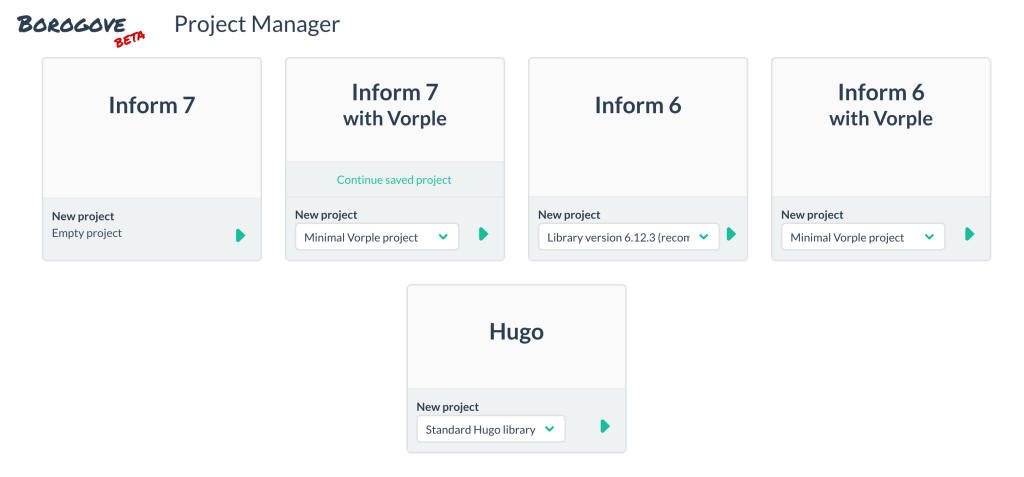Click Continue saved project link
The width and height of the screenshot is (1024, 477).
click(x=394, y=180)
